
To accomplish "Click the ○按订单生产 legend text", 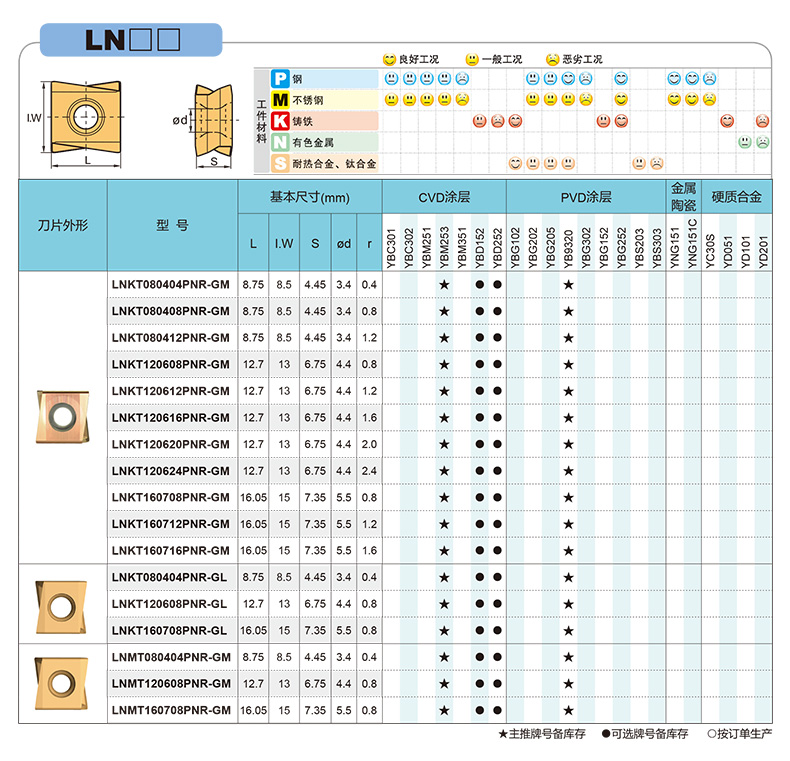I will coord(739,734).
